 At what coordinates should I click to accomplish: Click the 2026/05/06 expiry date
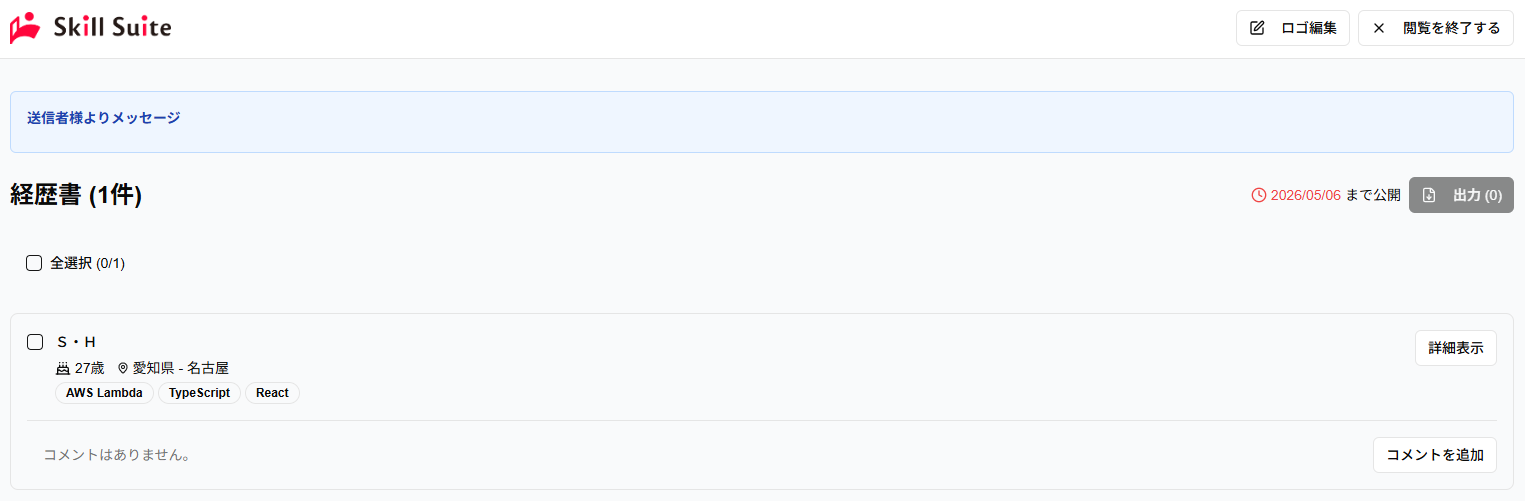tap(1305, 195)
